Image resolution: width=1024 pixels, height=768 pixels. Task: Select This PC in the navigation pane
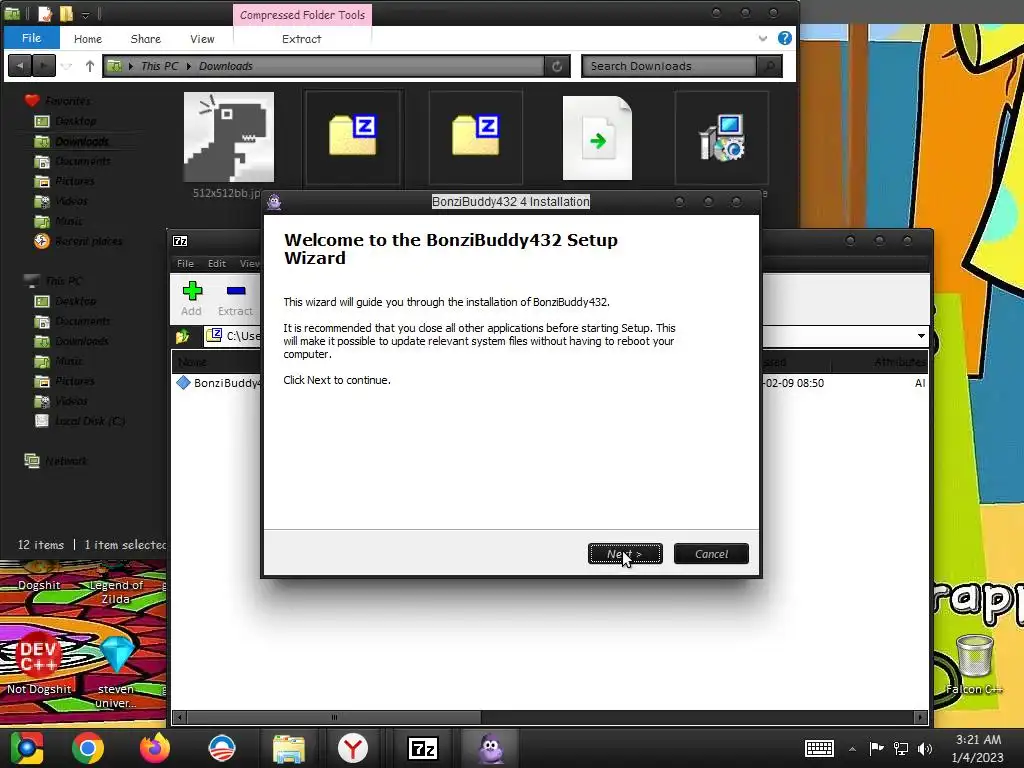coord(63,281)
